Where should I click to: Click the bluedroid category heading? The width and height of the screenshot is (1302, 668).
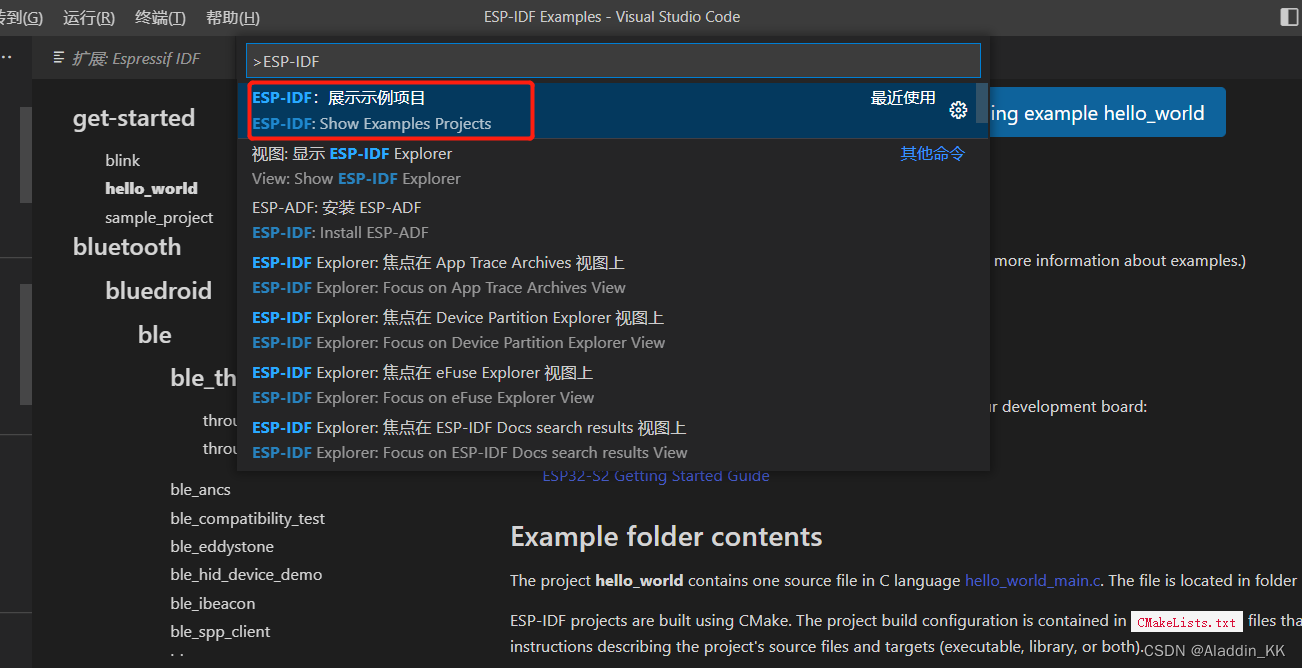[159, 291]
